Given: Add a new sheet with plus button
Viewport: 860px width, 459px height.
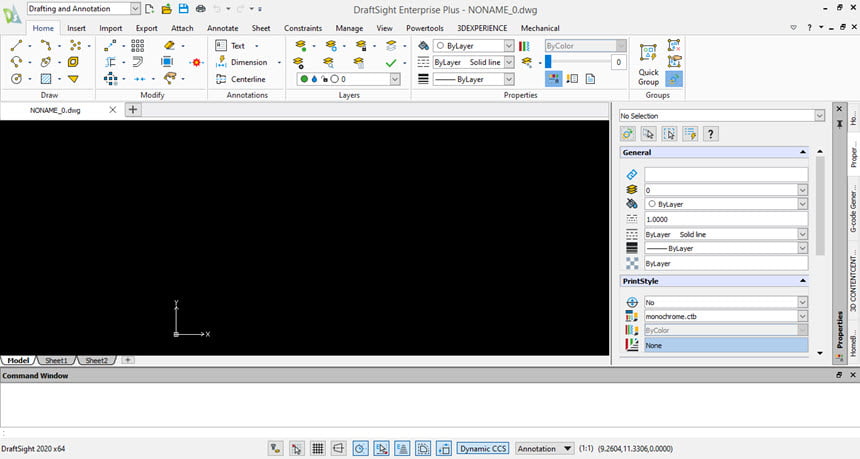Looking at the screenshot, I should (127, 360).
